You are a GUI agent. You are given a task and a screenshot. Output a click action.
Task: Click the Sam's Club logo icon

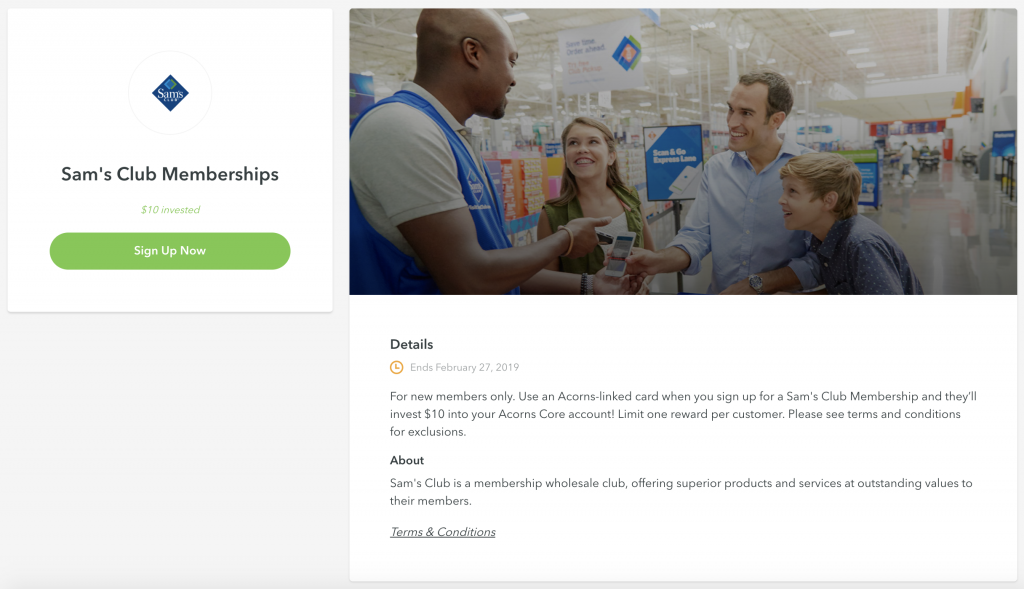(x=170, y=93)
